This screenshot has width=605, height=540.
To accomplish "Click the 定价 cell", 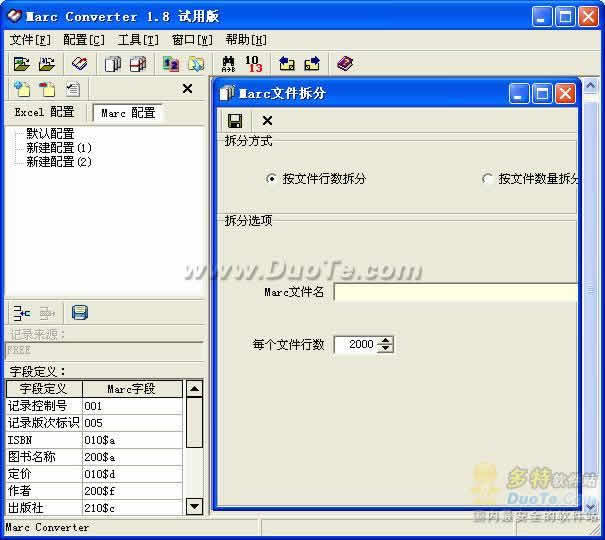I will [44, 474].
